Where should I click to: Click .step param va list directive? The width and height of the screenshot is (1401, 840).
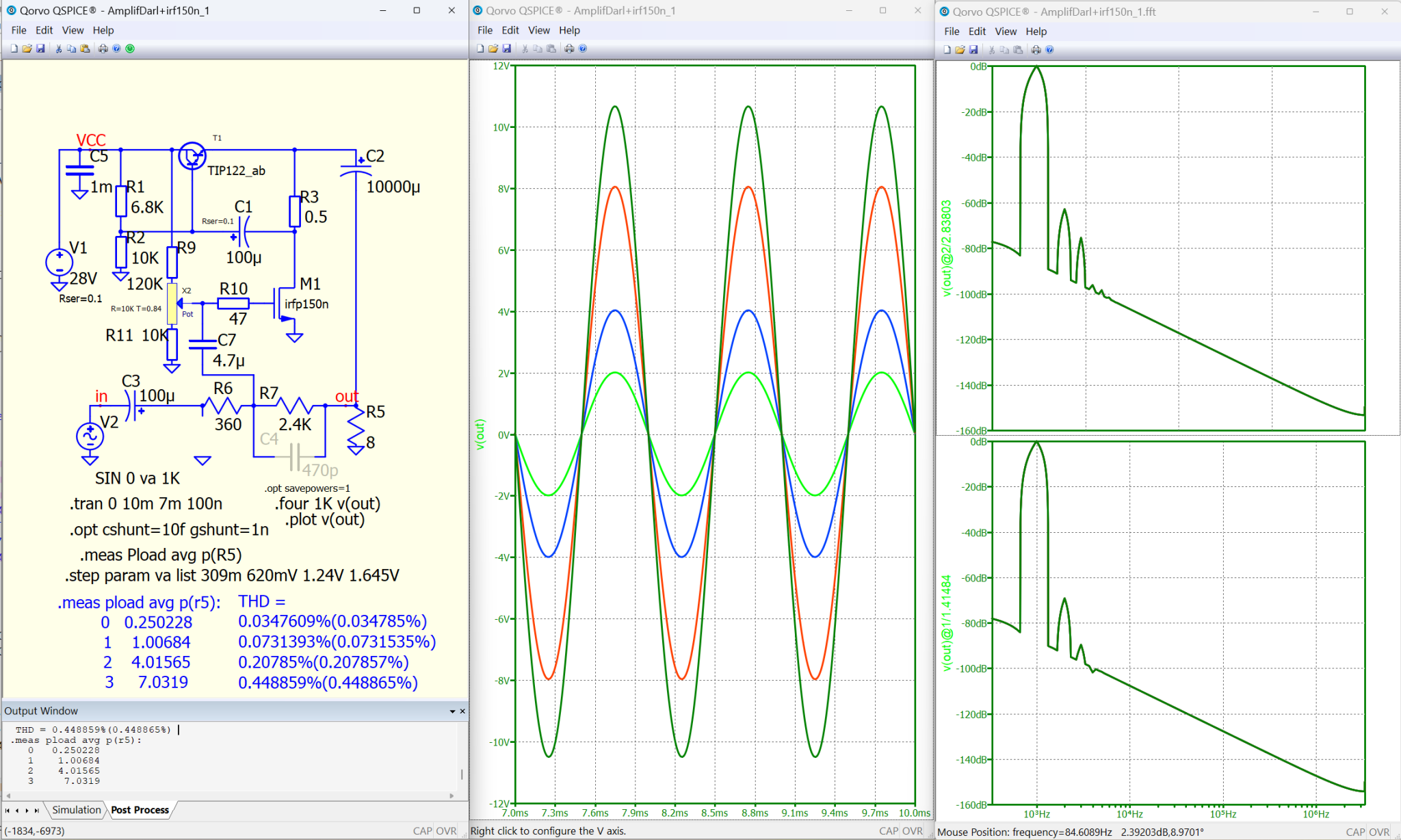coord(232,575)
